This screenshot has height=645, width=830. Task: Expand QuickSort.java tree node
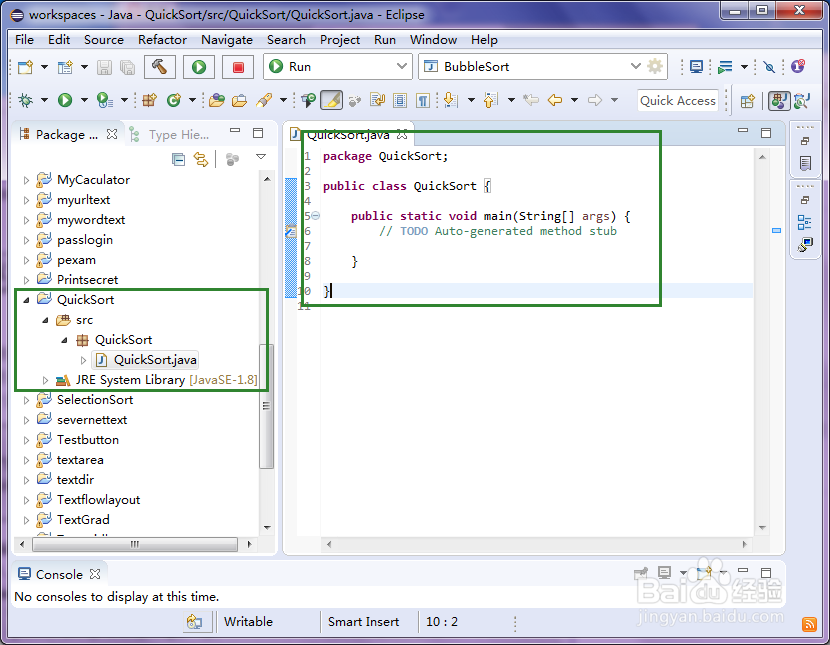84,360
